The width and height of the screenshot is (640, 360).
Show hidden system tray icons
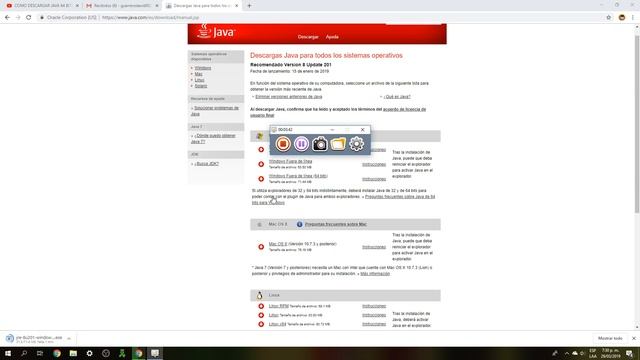coord(567,353)
